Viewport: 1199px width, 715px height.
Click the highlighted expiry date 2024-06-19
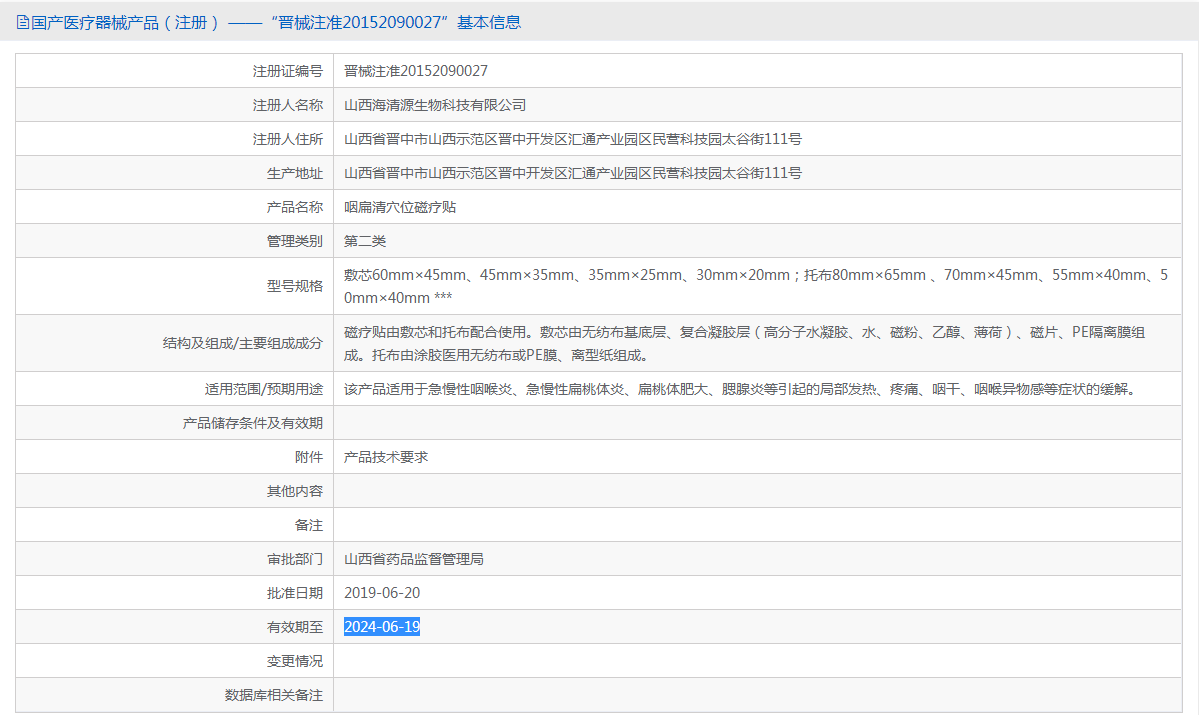click(x=382, y=627)
